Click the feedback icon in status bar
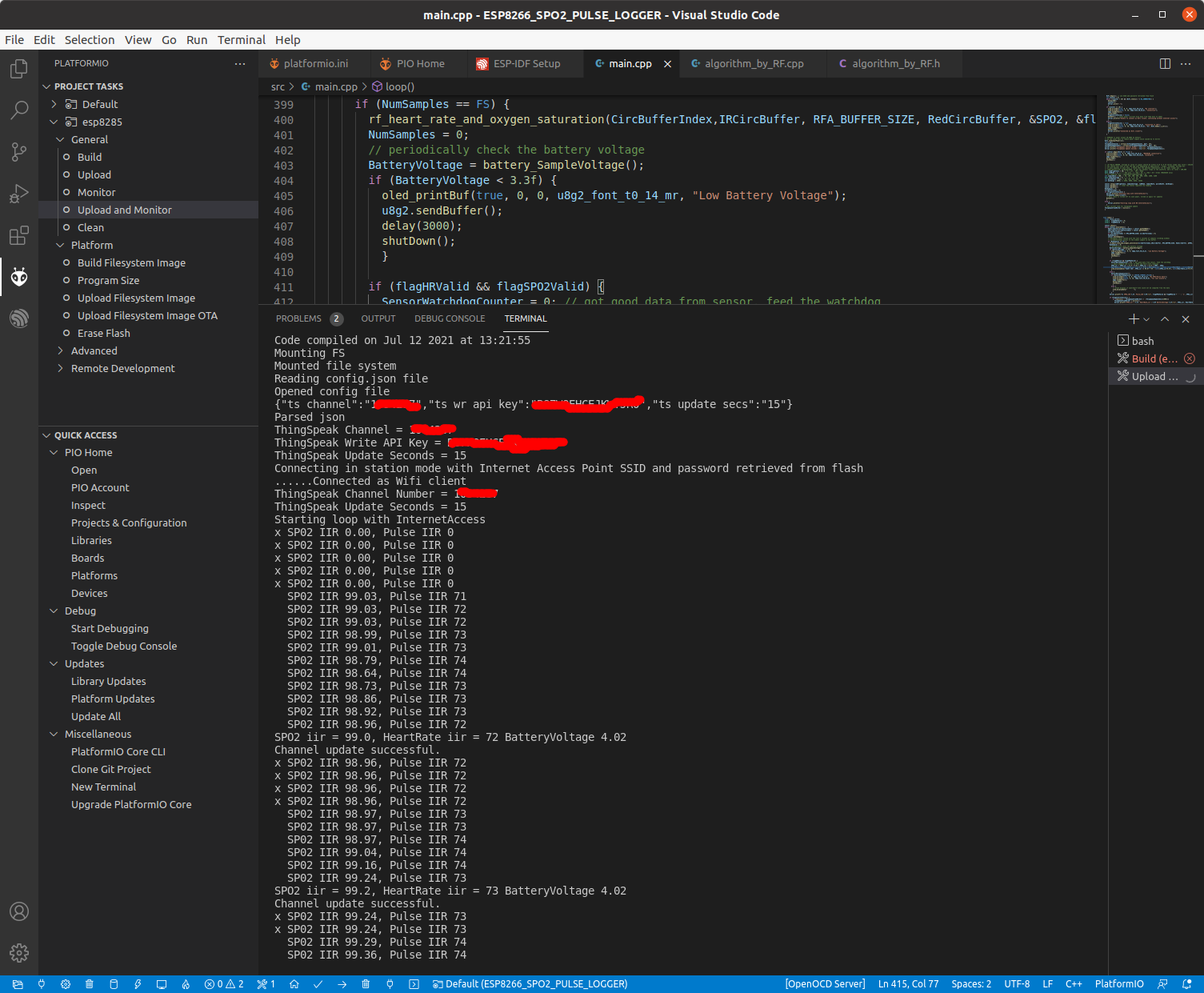Viewport: 1204px width, 993px height. (x=1163, y=984)
